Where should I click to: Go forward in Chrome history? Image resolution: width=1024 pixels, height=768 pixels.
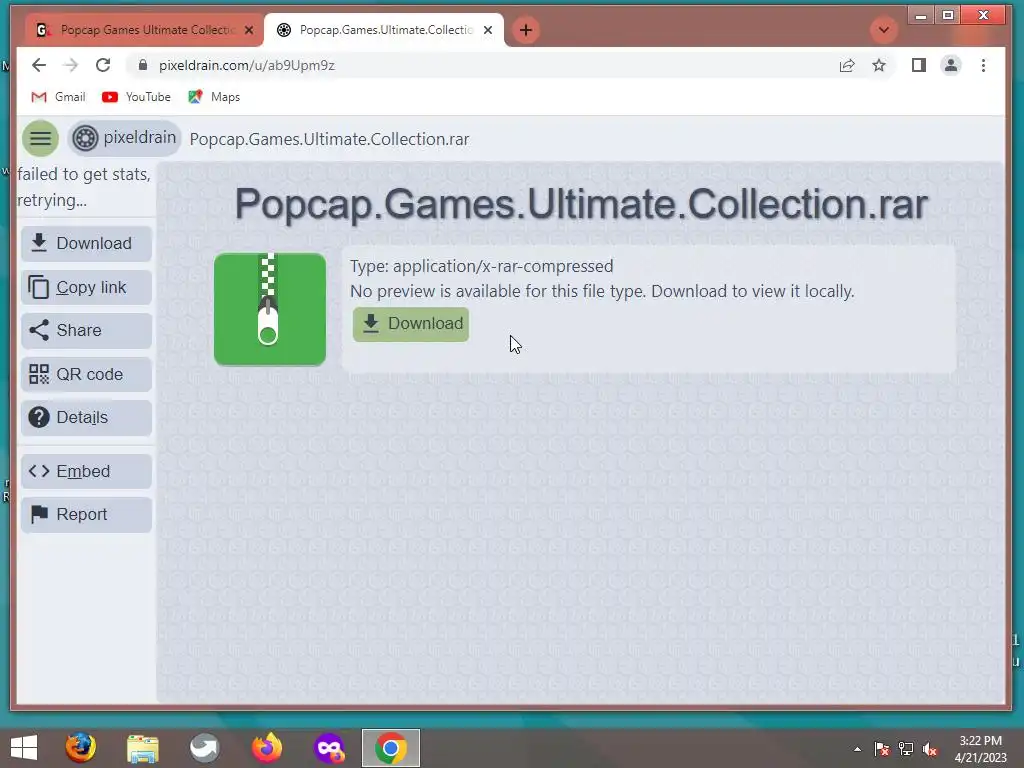[x=71, y=65]
